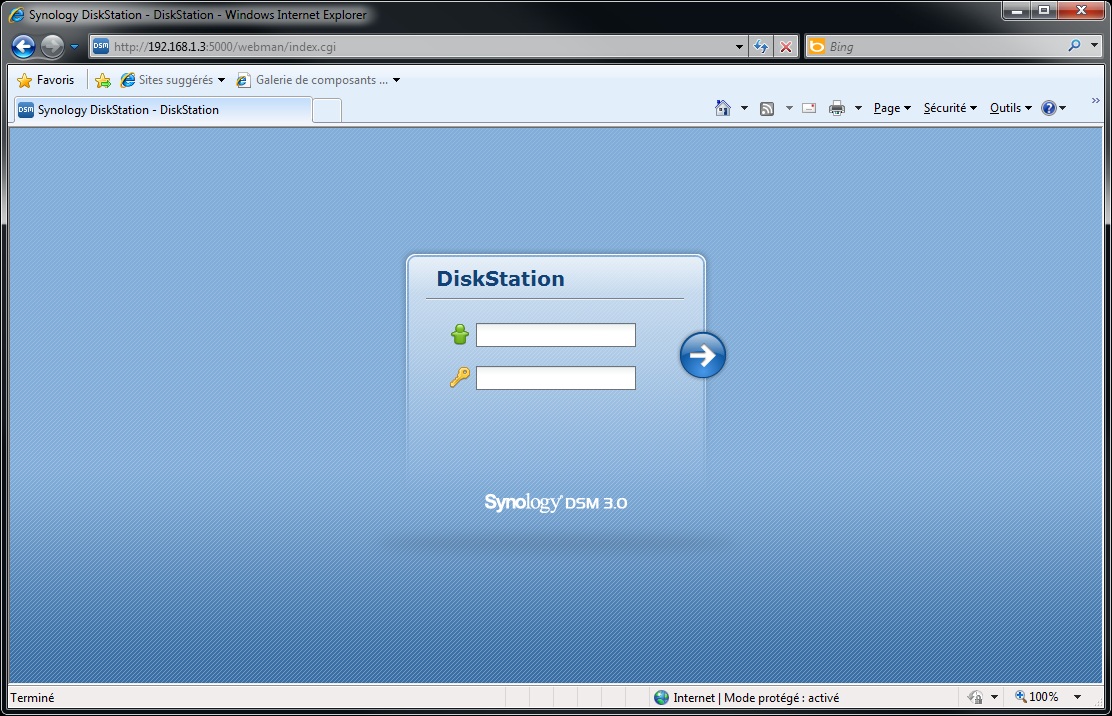Go back with the browser Back button
The image size is (1112, 716).
click(23, 47)
